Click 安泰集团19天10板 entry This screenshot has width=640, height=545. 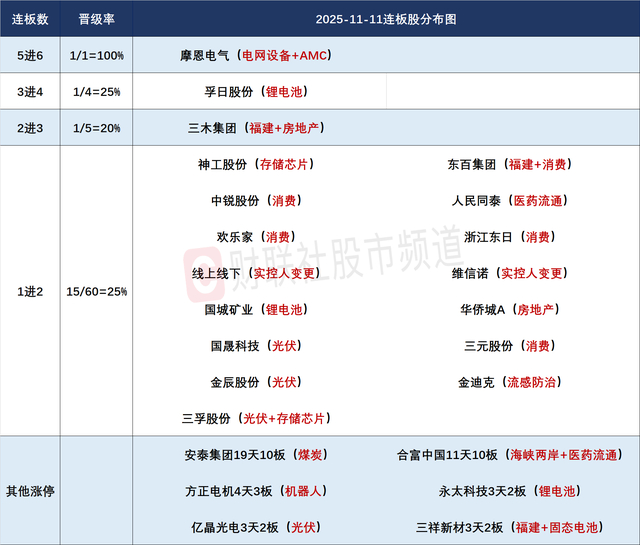(256, 455)
